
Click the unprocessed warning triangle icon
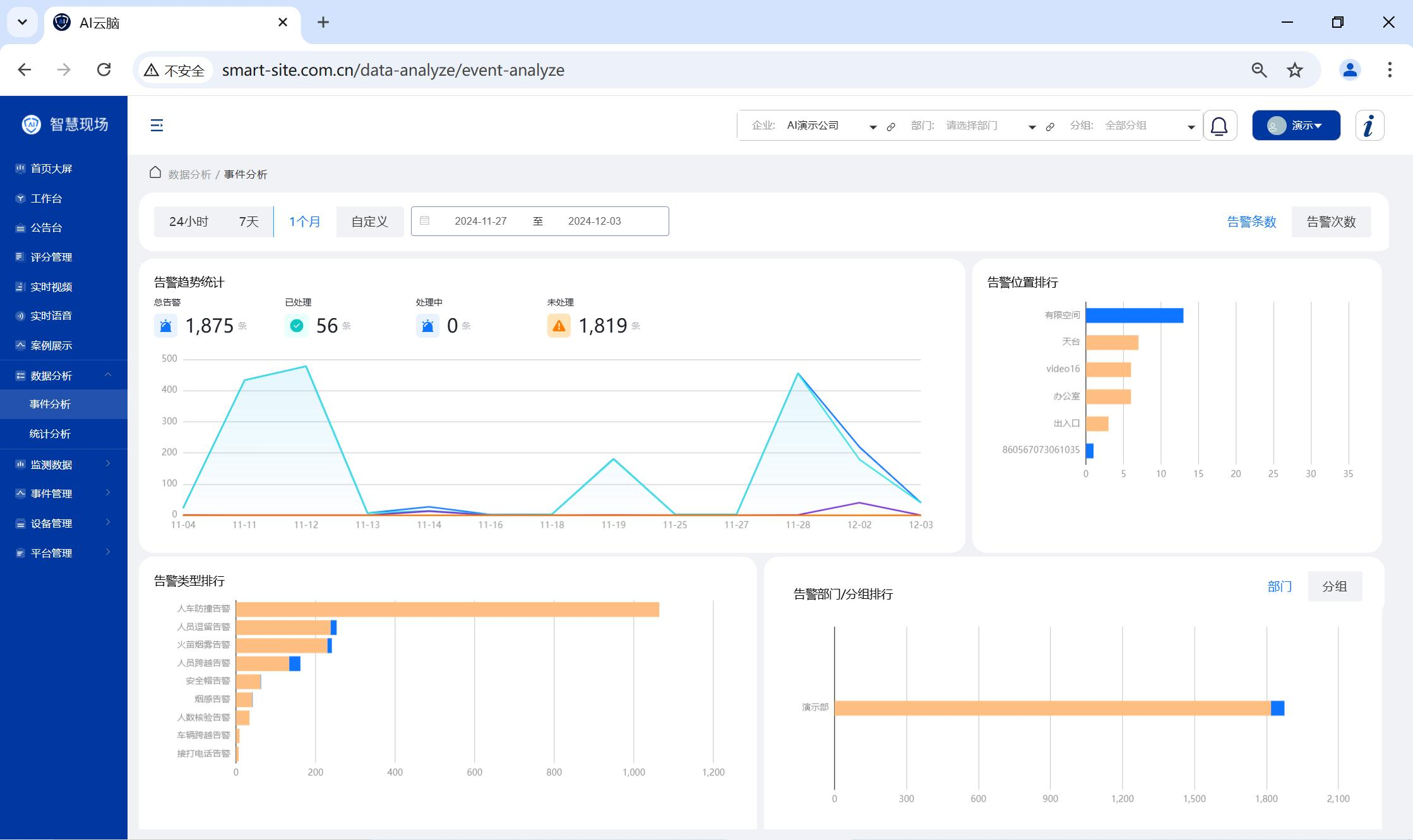tap(559, 326)
